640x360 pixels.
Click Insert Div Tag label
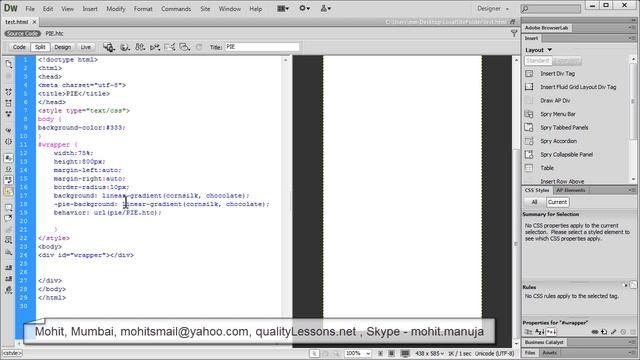pos(558,73)
